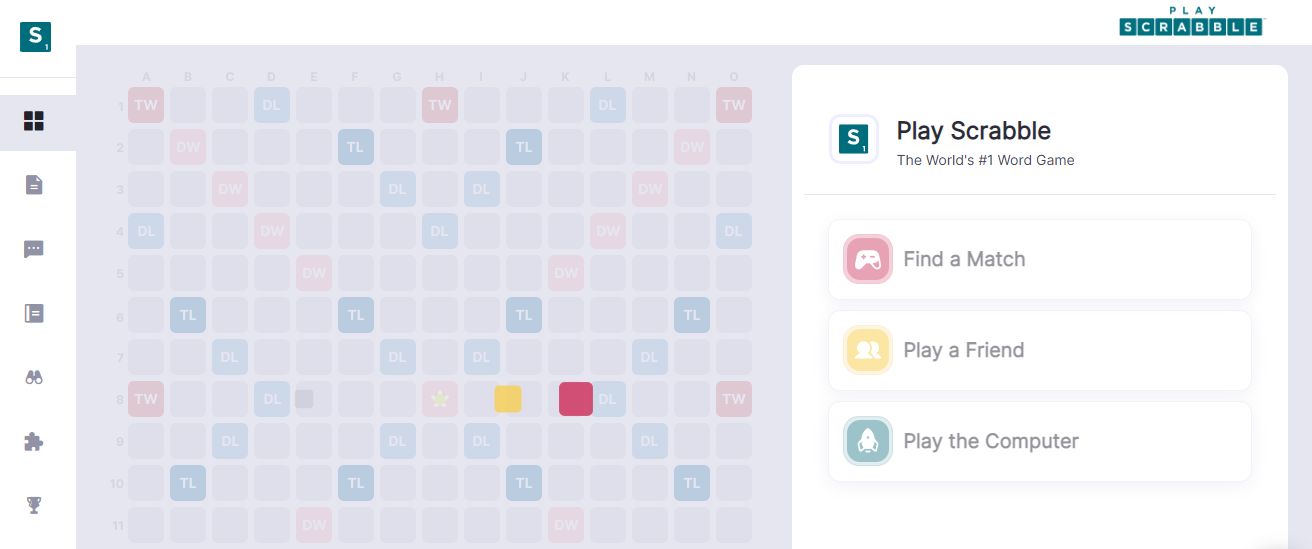Click the S tile icon next to Play Scrabble title
The height and width of the screenshot is (549, 1312).
[854, 139]
